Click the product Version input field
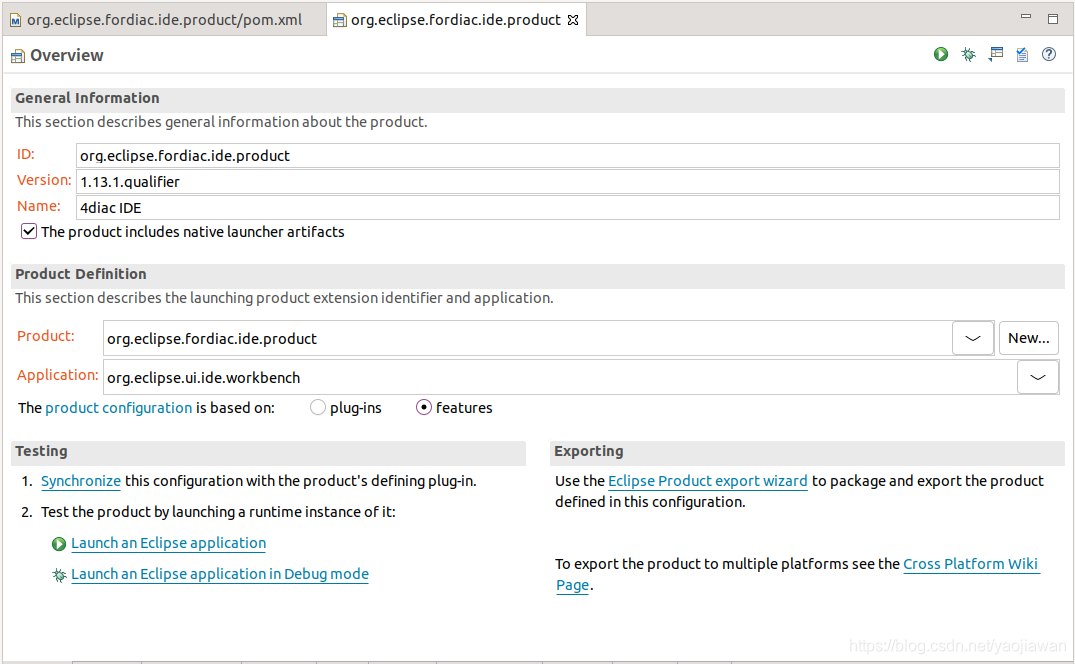This screenshot has height=664, width=1075. pyautogui.click(x=567, y=182)
